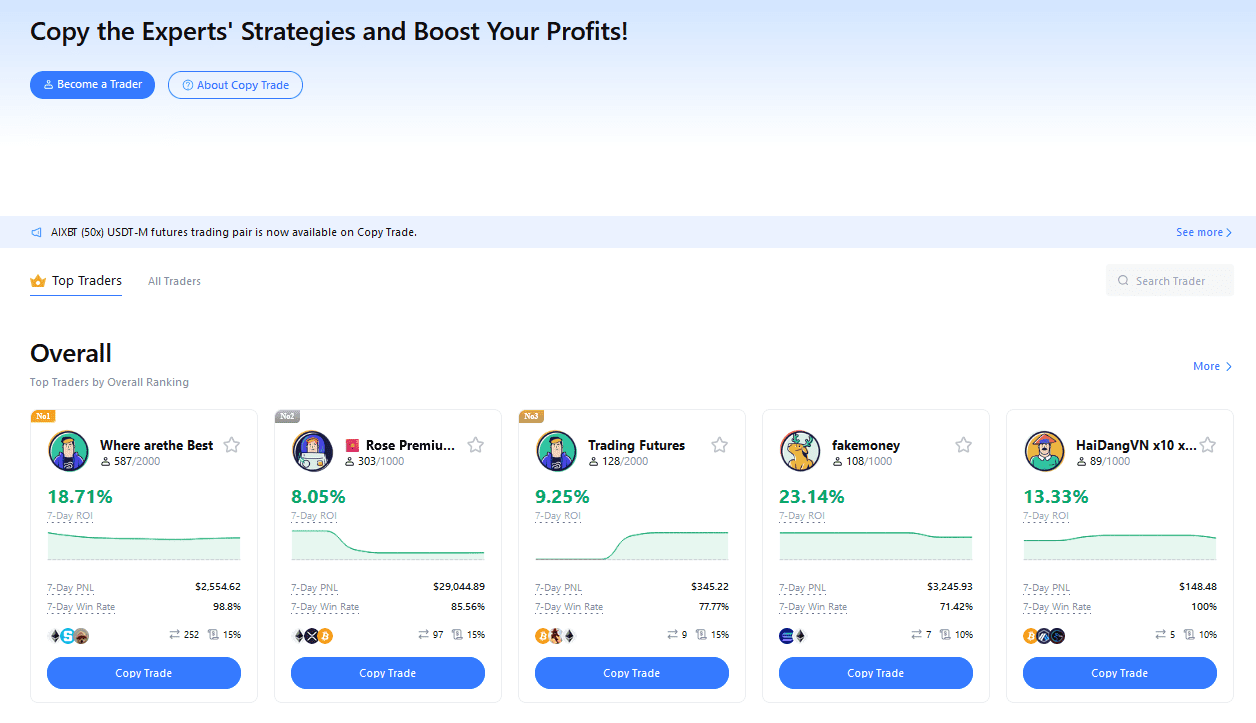Open fakemoney trader name
1256x723 pixels.
point(866,445)
